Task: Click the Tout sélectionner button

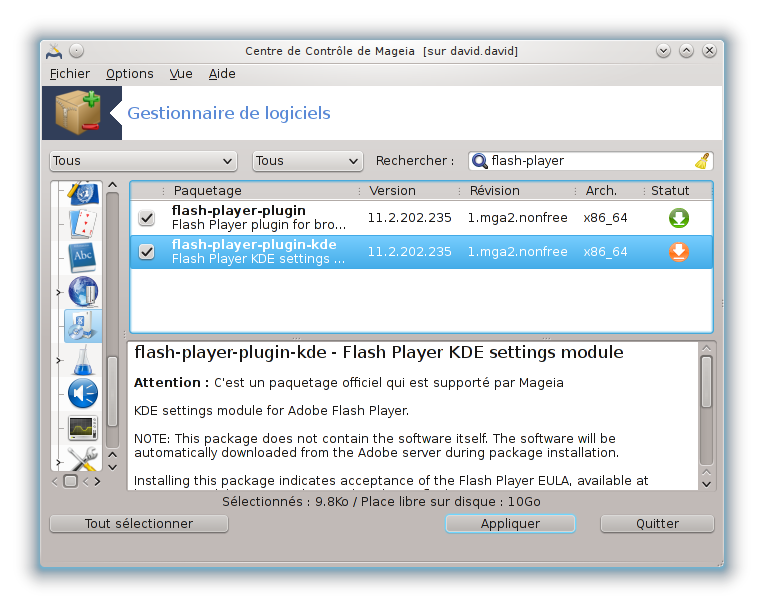Action: pyautogui.click(x=139, y=524)
